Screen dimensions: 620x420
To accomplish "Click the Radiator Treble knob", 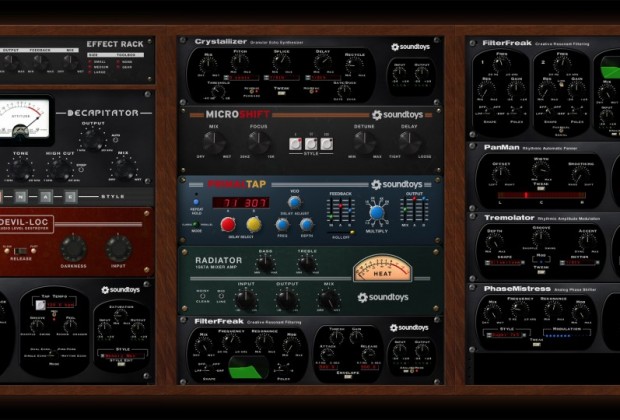I will click(307, 263).
